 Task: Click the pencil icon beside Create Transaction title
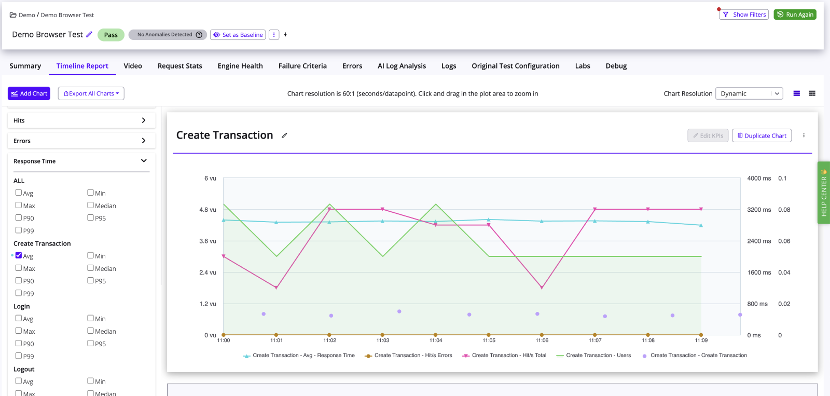tap(284, 136)
